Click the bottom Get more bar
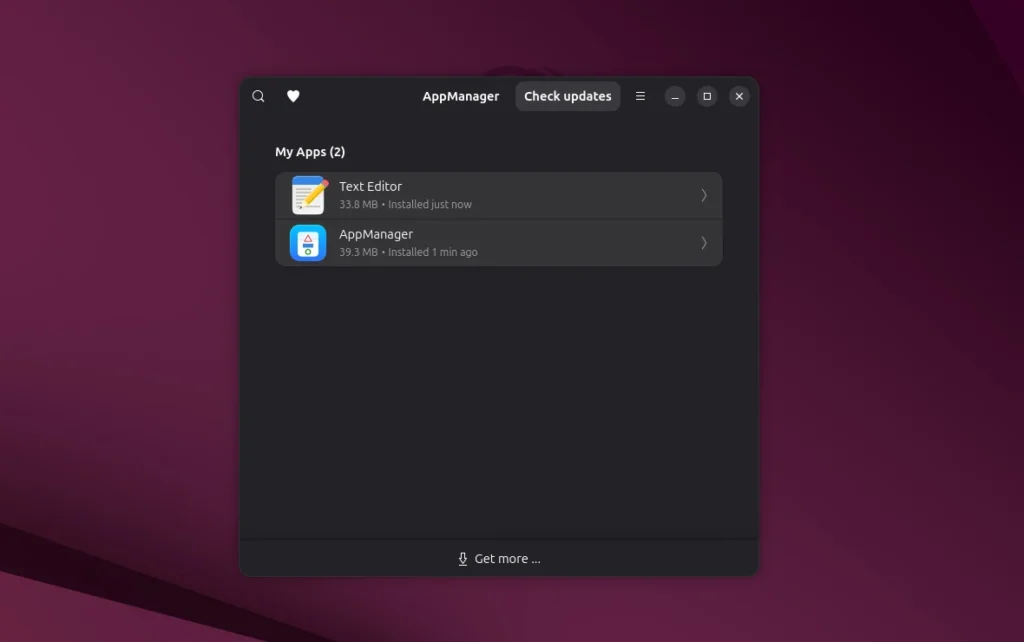Viewport: 1024px width, 642px height. pos(499,559)
